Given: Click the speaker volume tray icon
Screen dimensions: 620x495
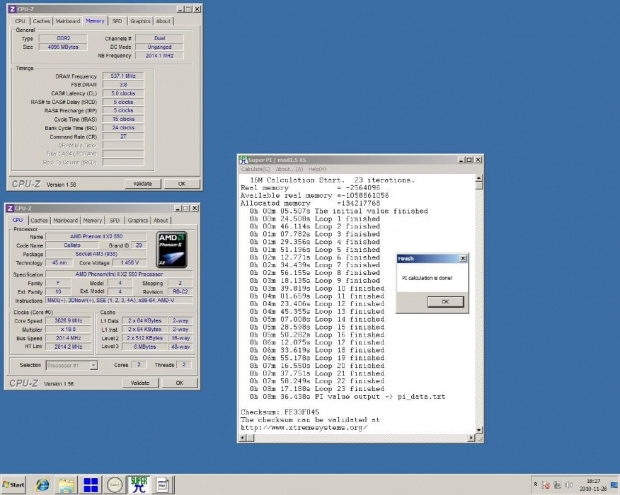Looking at the screenshot, I should pyautogui.click(x=569, y=485).
